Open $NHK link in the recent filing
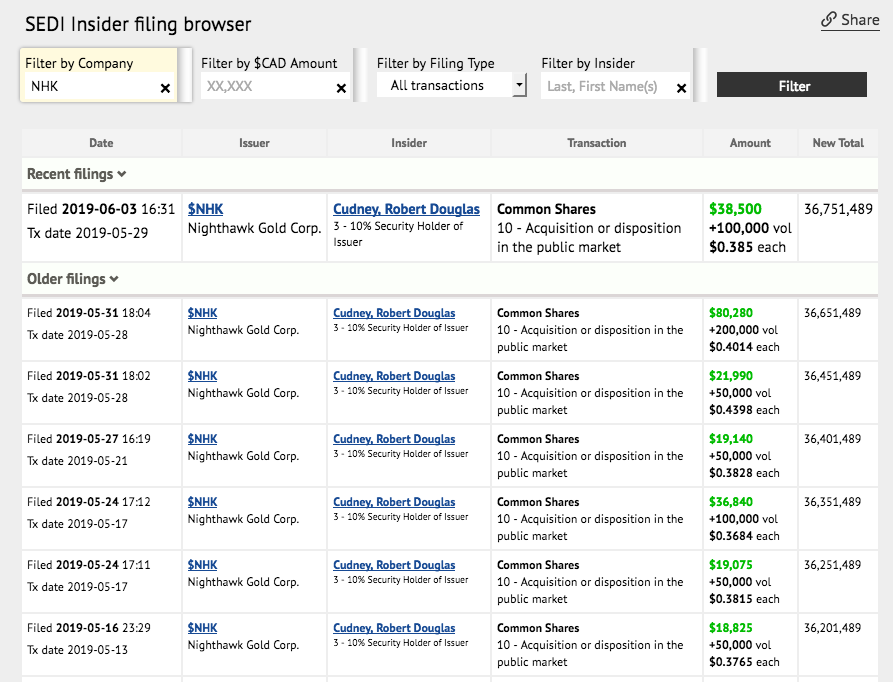This screenshot has height=682, width=893. (206, 209)
